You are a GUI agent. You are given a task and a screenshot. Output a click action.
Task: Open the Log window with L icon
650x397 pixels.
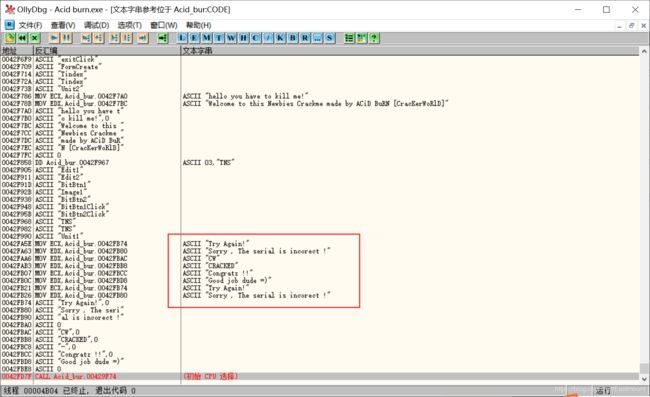tap(182, 38)
